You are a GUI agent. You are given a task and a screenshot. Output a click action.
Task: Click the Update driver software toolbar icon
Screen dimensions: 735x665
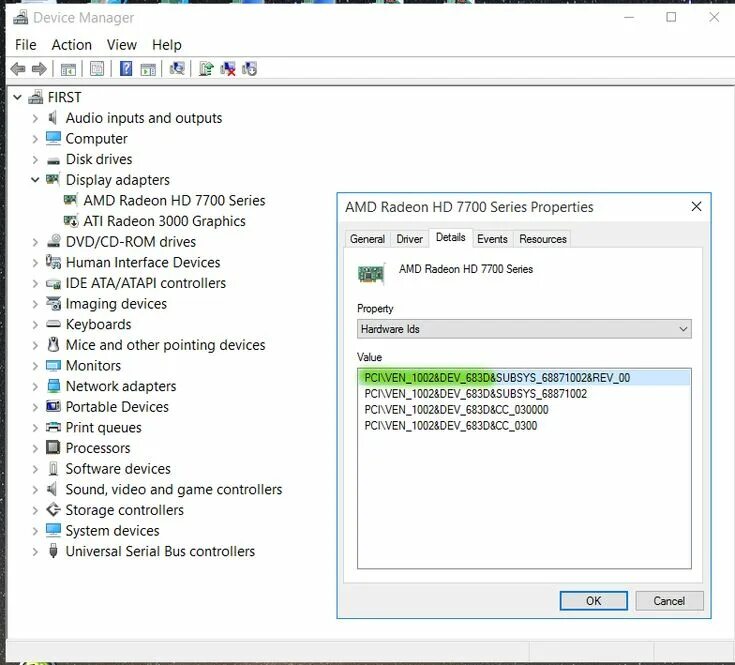206,68
